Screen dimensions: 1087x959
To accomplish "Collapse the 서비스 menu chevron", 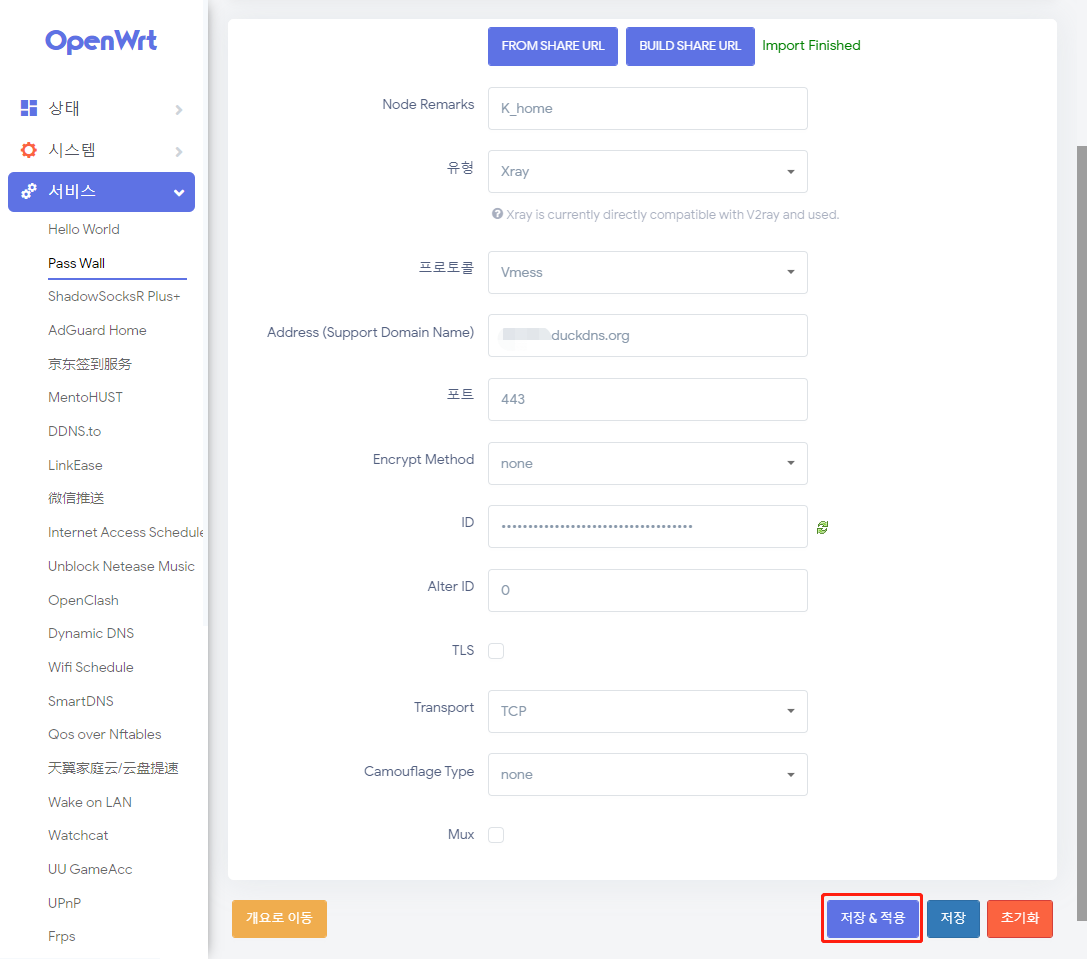I will [x=179, y=193].
